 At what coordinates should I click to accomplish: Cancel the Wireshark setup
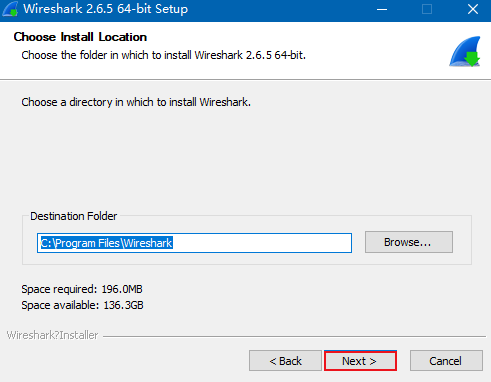coord(446,361)
